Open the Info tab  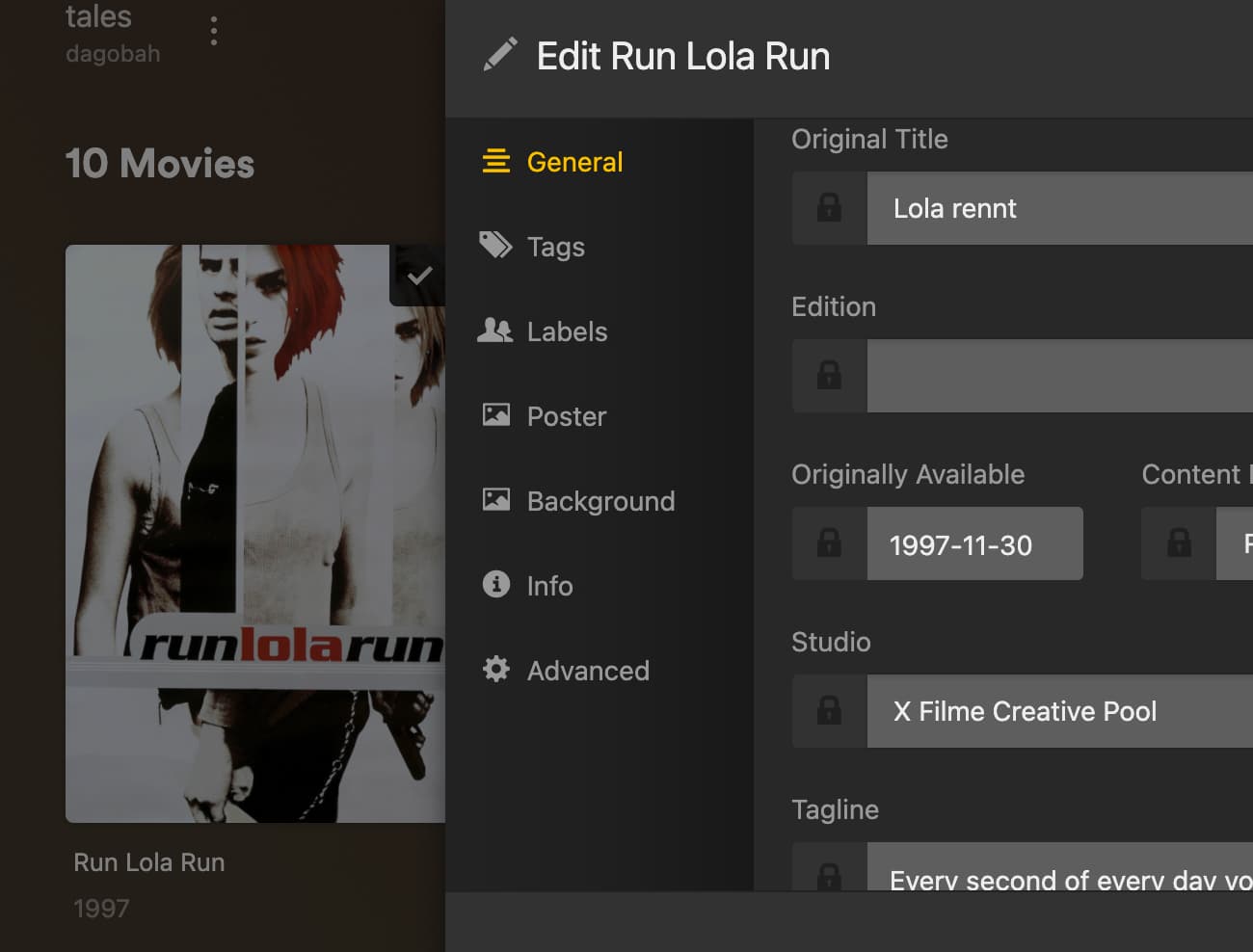(527, 586)
